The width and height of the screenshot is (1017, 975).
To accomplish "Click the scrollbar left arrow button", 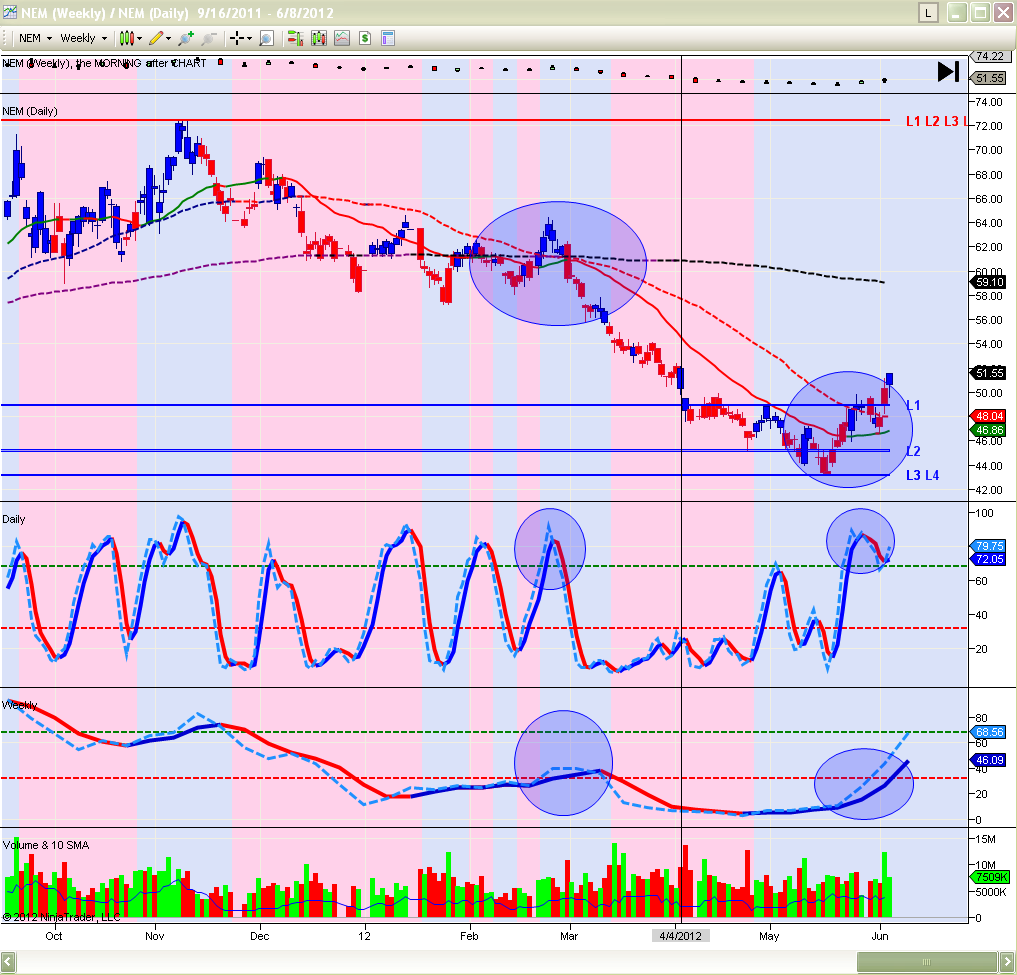I will click(8, 961).
